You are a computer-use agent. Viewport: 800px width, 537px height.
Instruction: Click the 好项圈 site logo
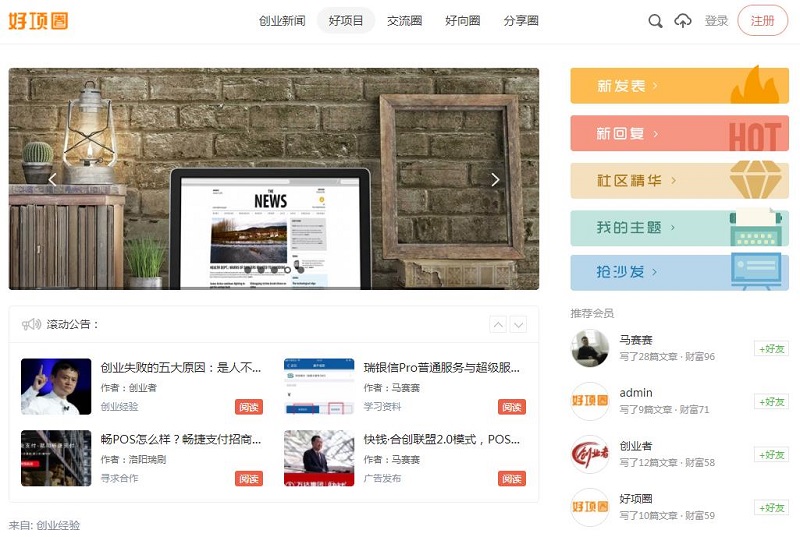pyautogui.click(x=38, y=21)
